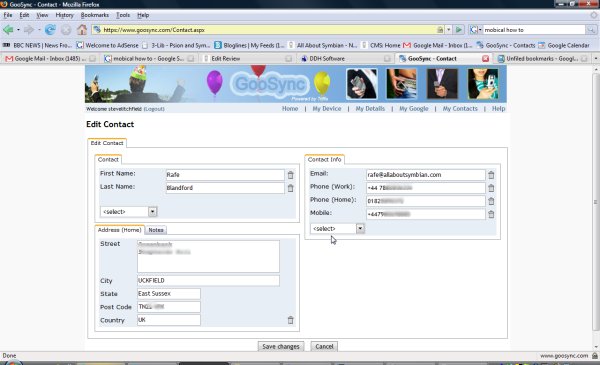
Task: Click the Save changes button
Action: point(281,346)
